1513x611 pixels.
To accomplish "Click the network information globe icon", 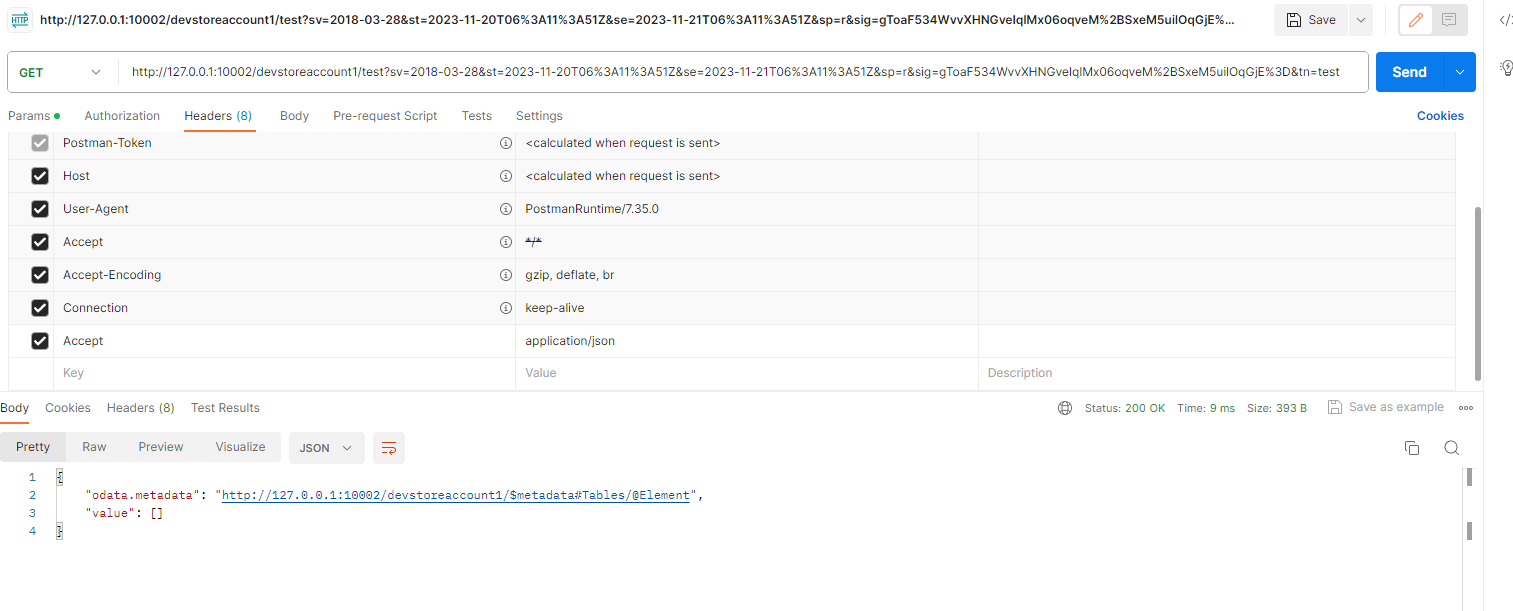I will [1064, 407].
